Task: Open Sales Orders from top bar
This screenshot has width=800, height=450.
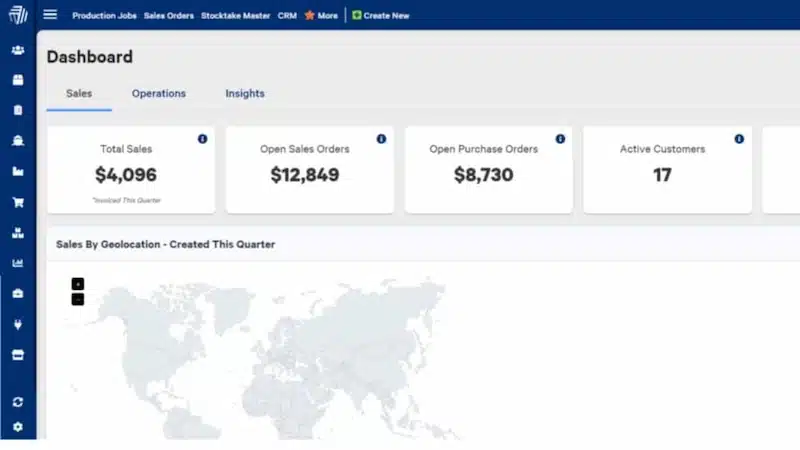Action: pos(169,16)
